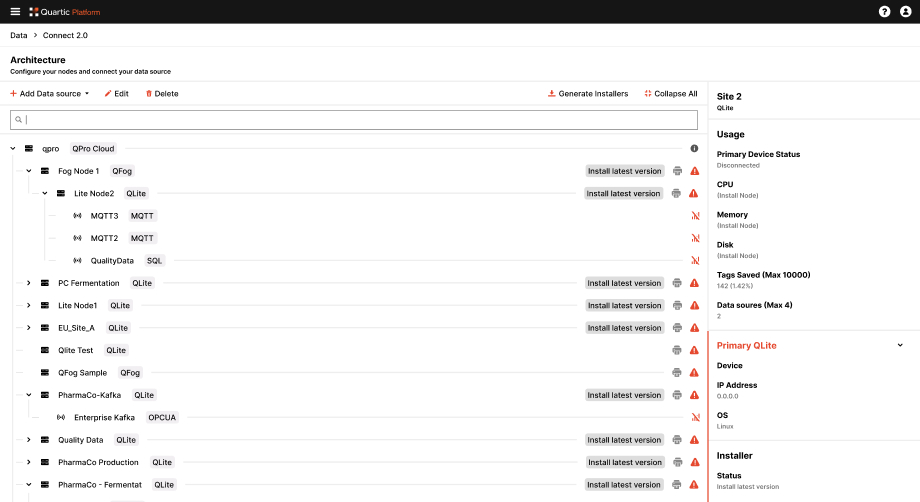The image size is (920, 502).
Task: Click the disconnected signal icon for QualityData
Action: pyautogui.click(x=695, y=260)
